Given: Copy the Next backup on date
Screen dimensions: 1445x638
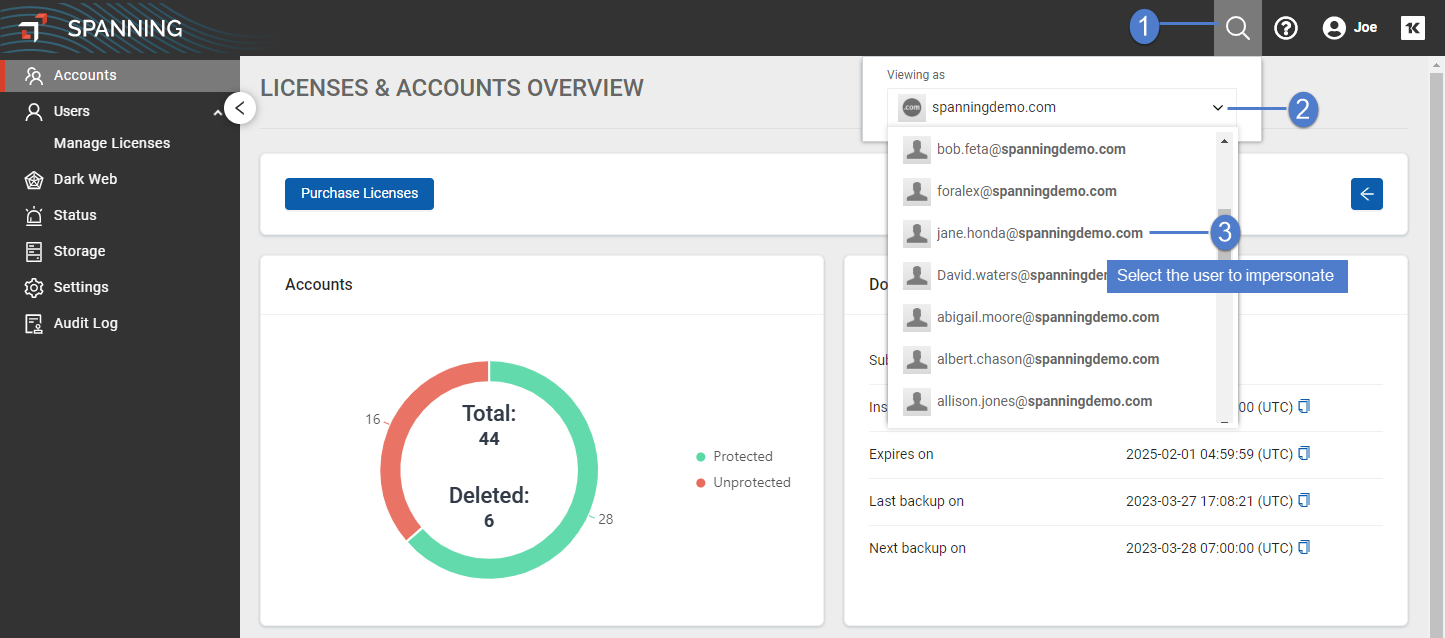Looking at the screenshot, I should (x=1304, y=548).
